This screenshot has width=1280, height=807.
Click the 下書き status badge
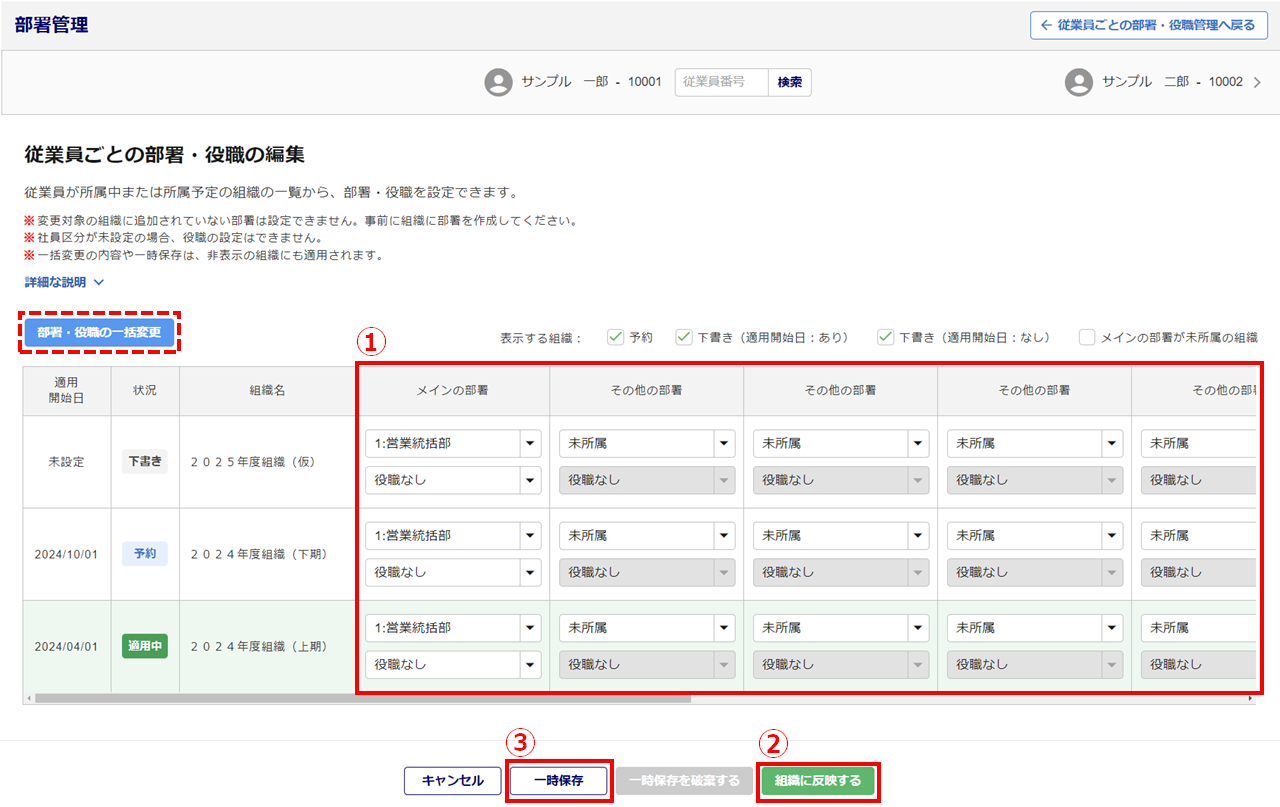(x=145, y=462)
